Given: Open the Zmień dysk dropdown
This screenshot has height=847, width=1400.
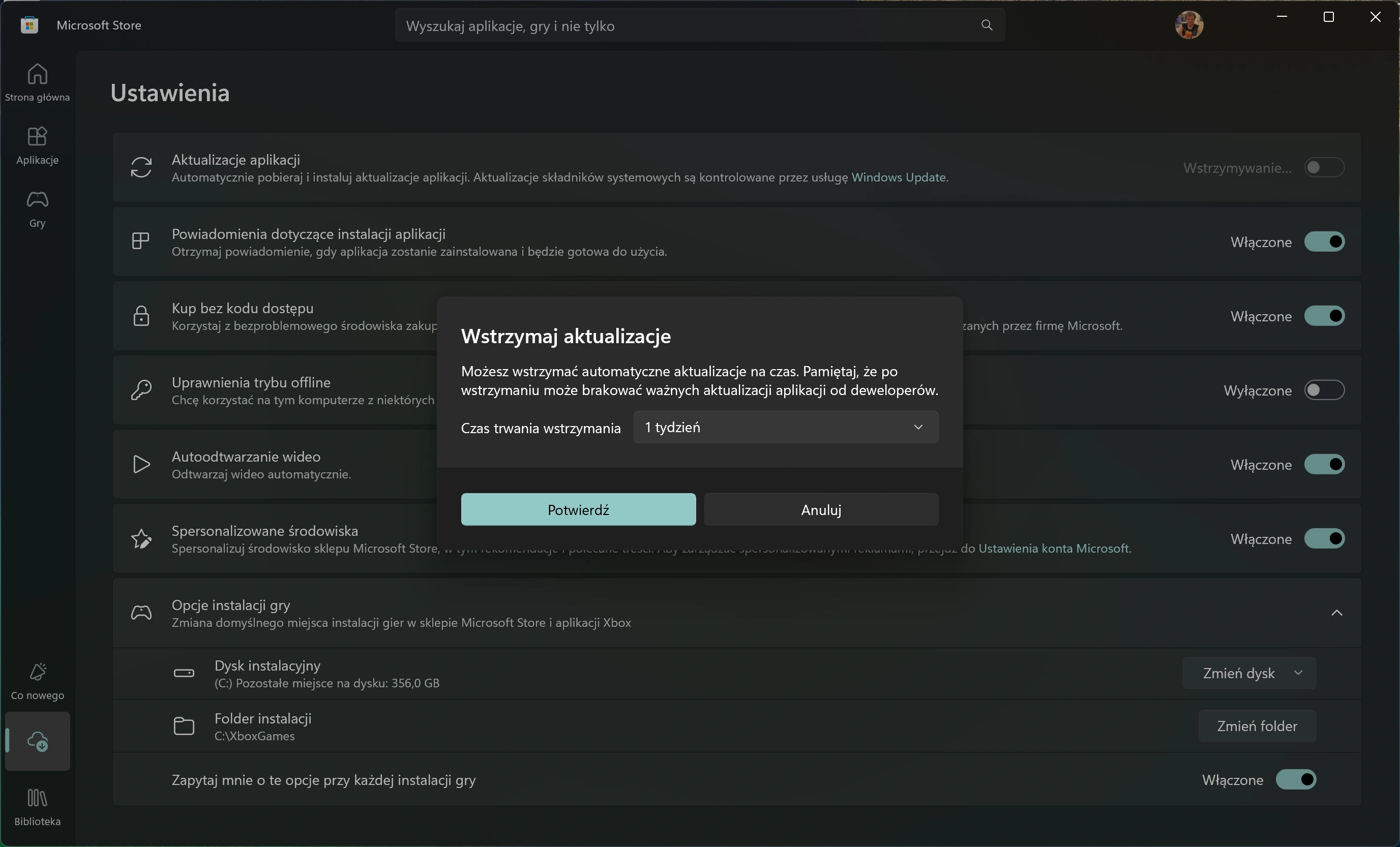Looking at the screenshot, I should [x=1249, y=673].
